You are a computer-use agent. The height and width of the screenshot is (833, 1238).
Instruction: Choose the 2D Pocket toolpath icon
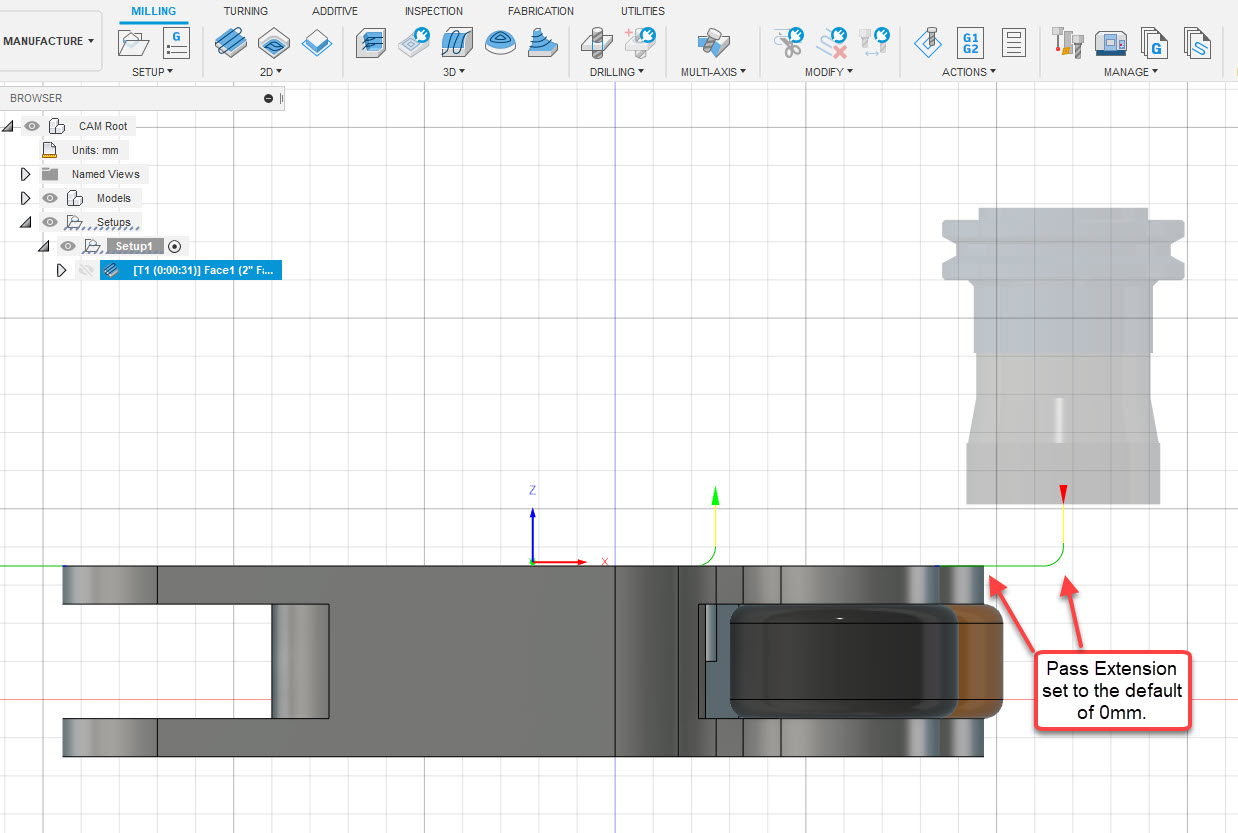click(274, 43)
